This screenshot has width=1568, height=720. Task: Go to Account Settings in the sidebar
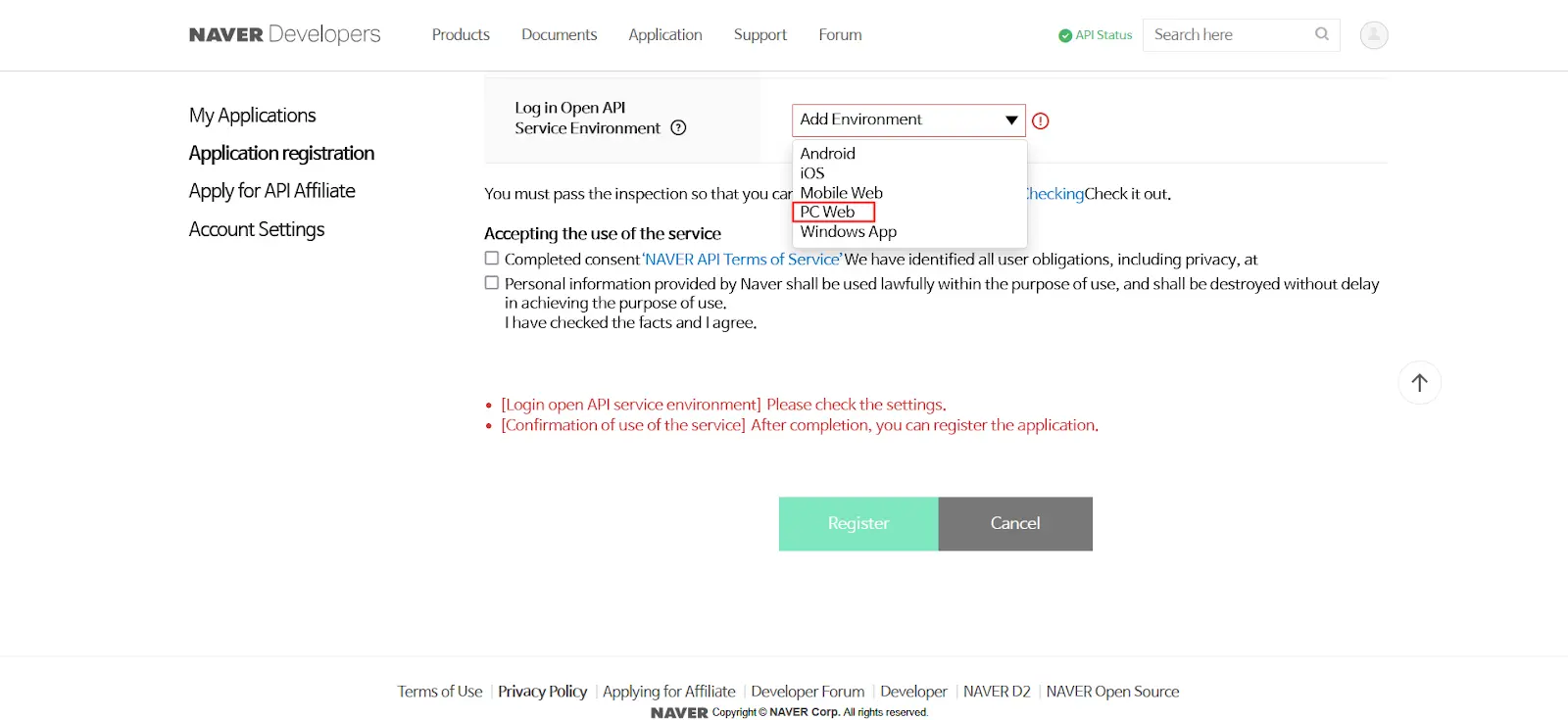(x=256, y=229)
